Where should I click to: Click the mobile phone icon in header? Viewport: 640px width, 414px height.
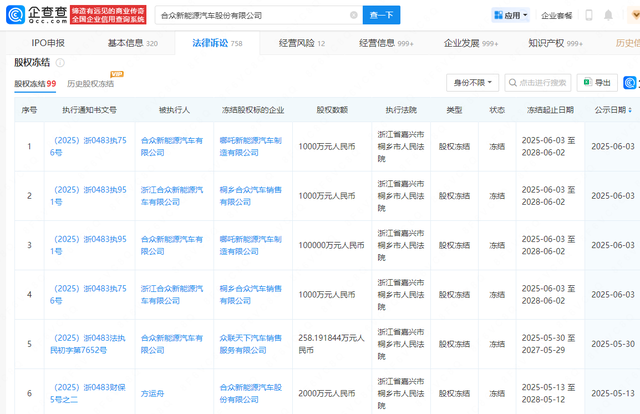point(589,15)
